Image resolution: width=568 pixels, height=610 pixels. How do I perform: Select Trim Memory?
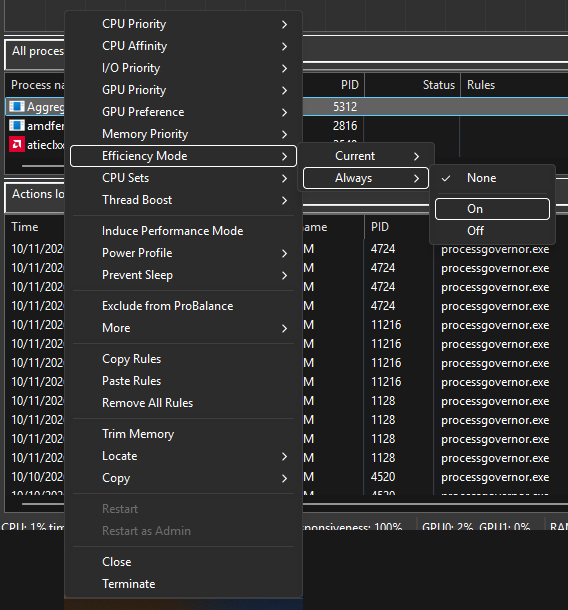183,434
